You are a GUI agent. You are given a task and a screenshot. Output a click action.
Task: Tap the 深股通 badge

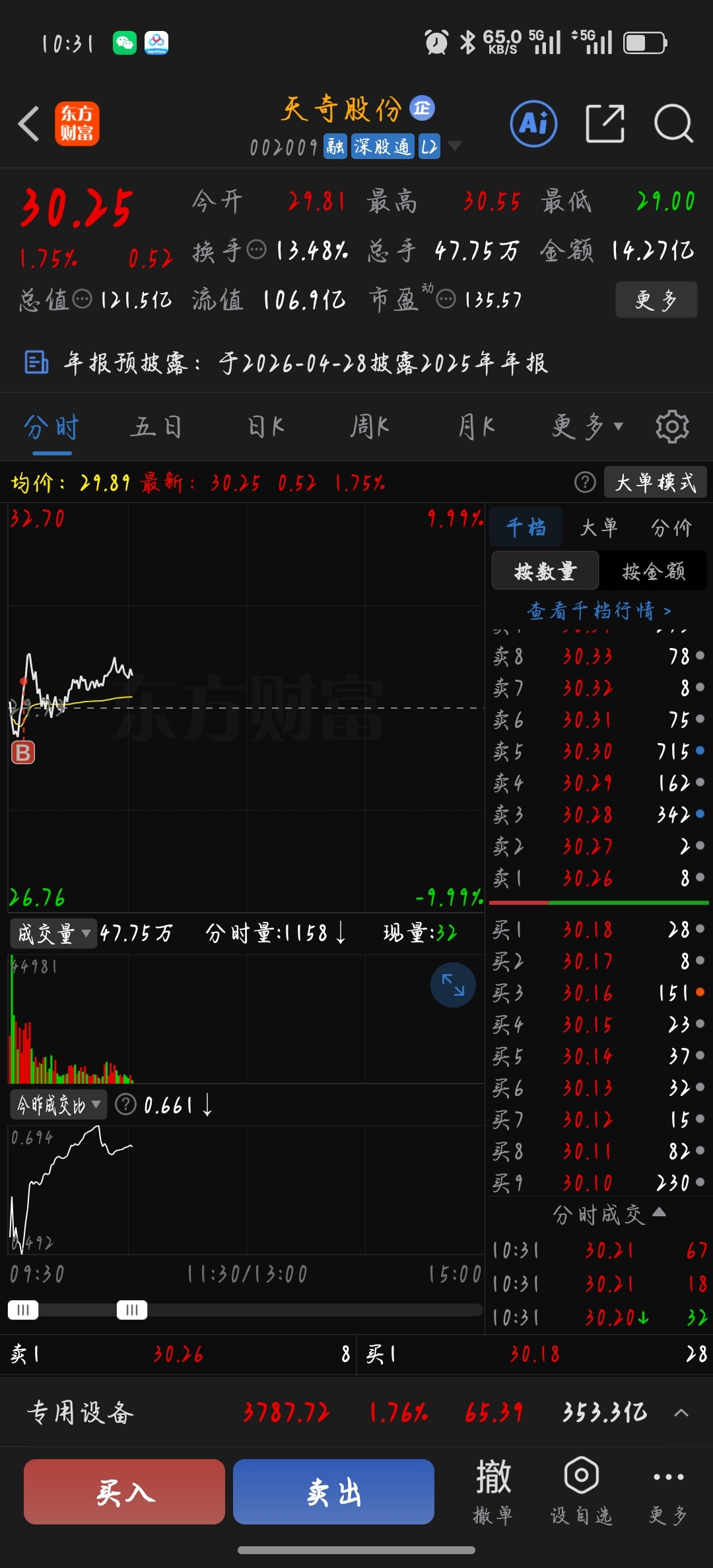(x=382, y=147)
